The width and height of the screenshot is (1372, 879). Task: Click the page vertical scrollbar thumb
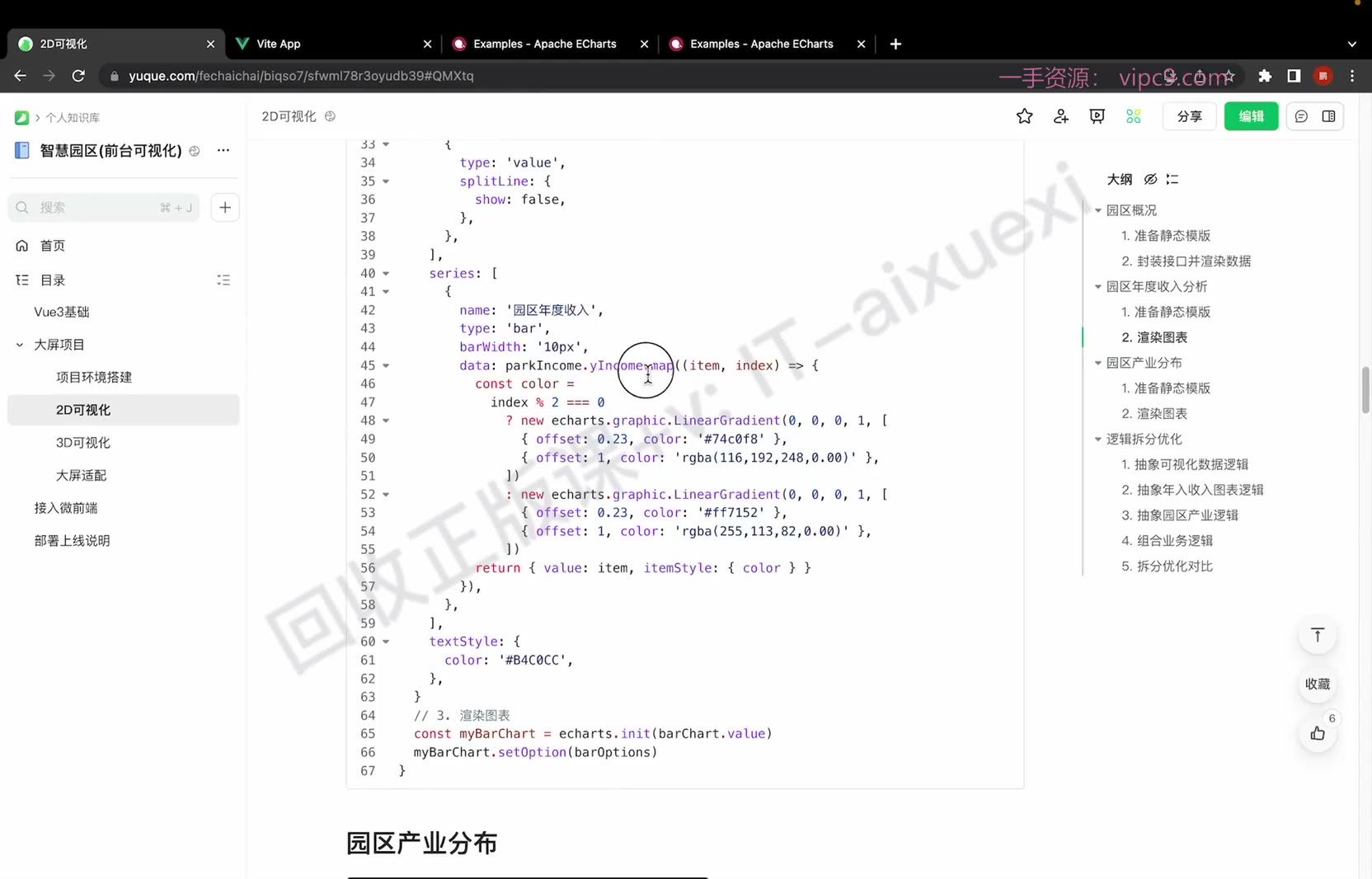(1365, 390)
